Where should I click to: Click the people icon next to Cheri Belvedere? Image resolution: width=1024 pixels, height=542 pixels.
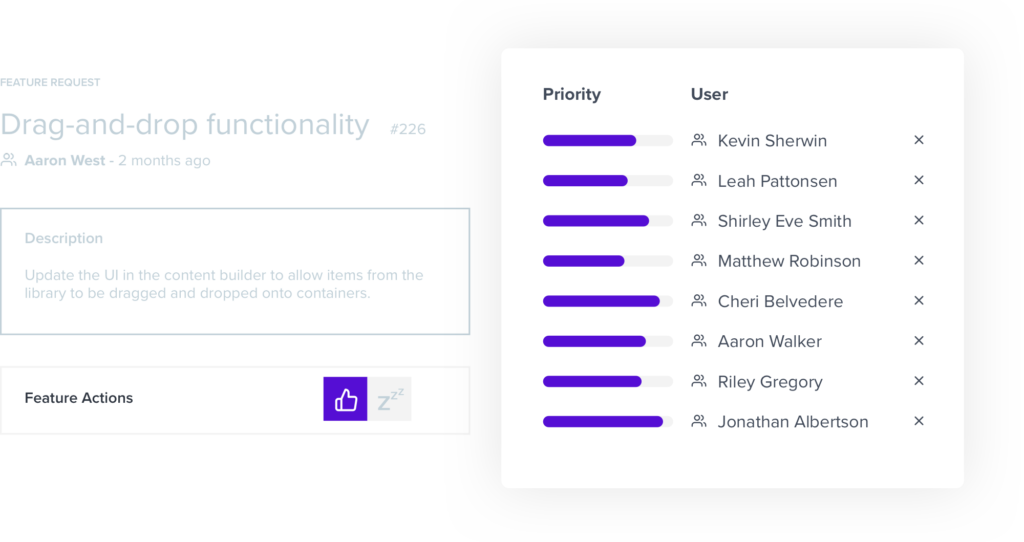coord(699,301)
